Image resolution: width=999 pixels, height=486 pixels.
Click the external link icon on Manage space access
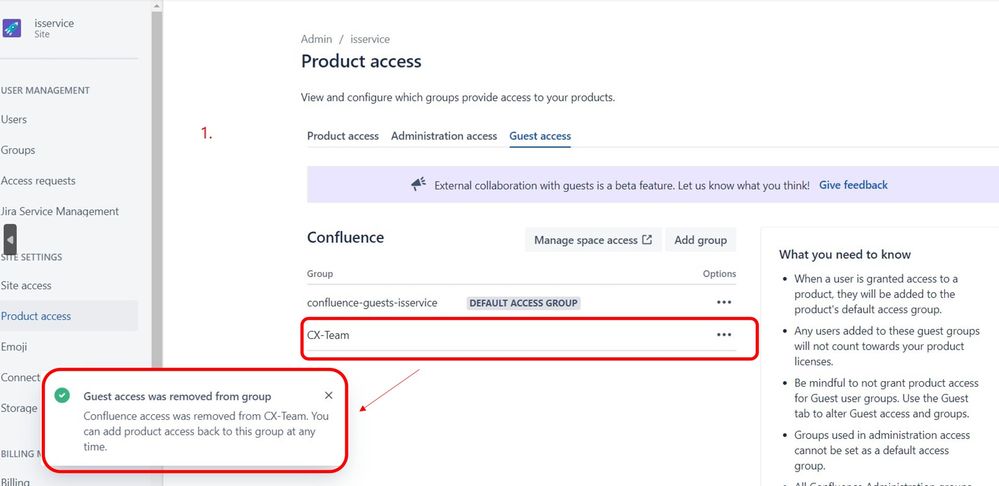[x=647, y=239]
